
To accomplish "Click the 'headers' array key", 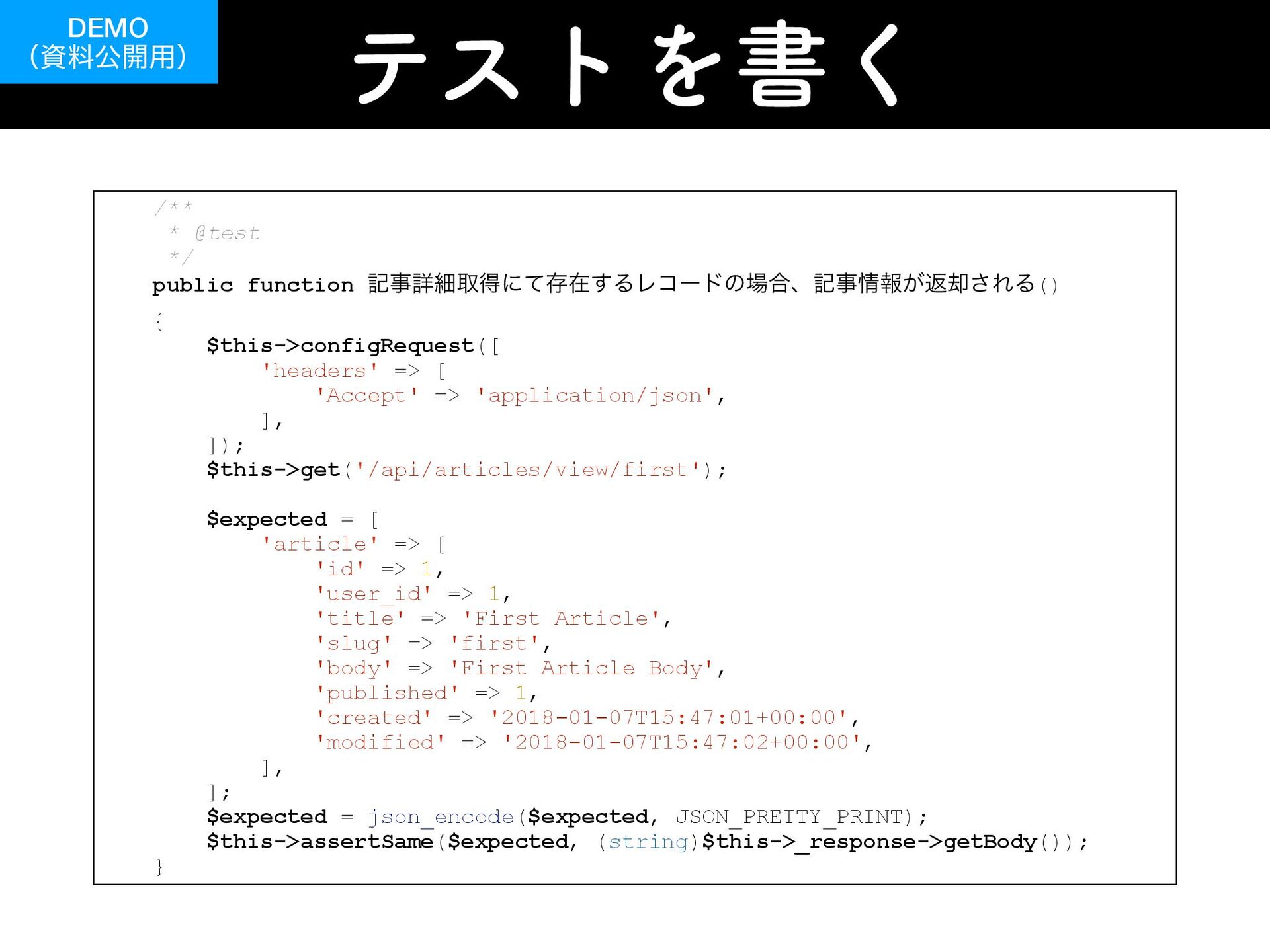I will tap(320, 371).
